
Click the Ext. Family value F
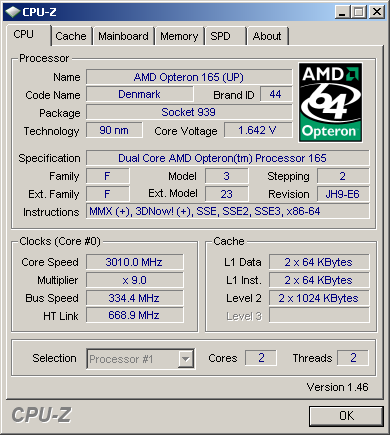click(x=108, y=194)
